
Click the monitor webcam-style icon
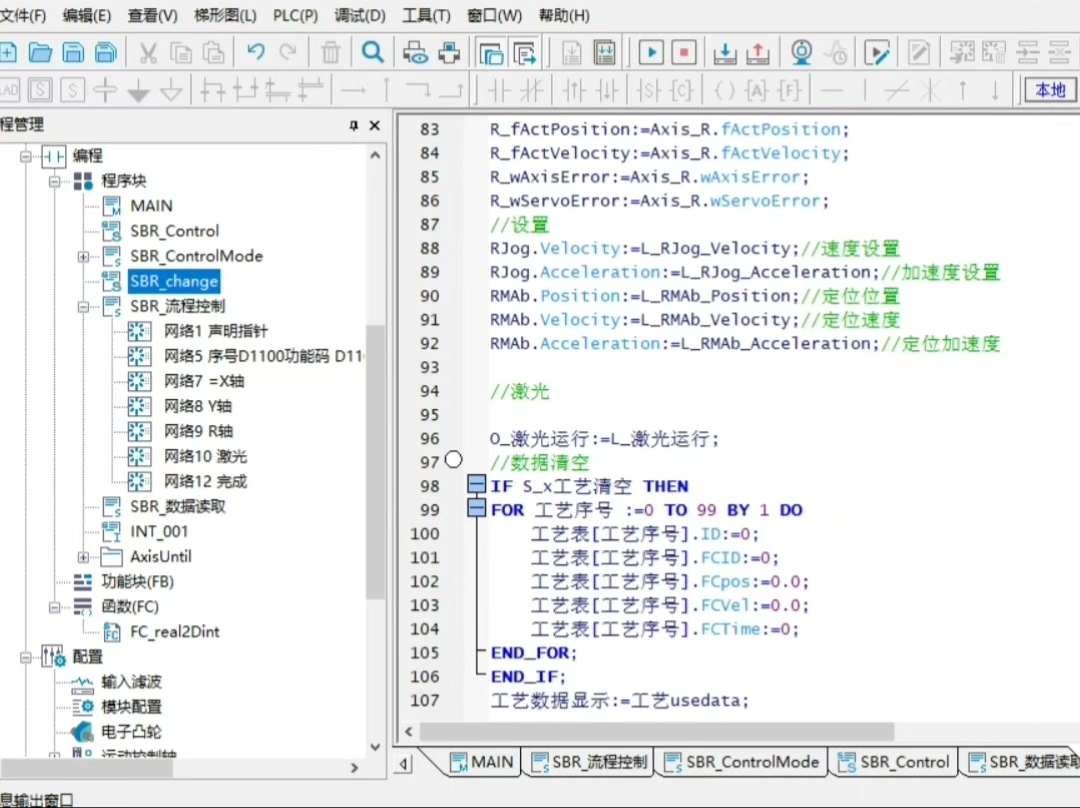pyautogui.click(x=801, y=52)
